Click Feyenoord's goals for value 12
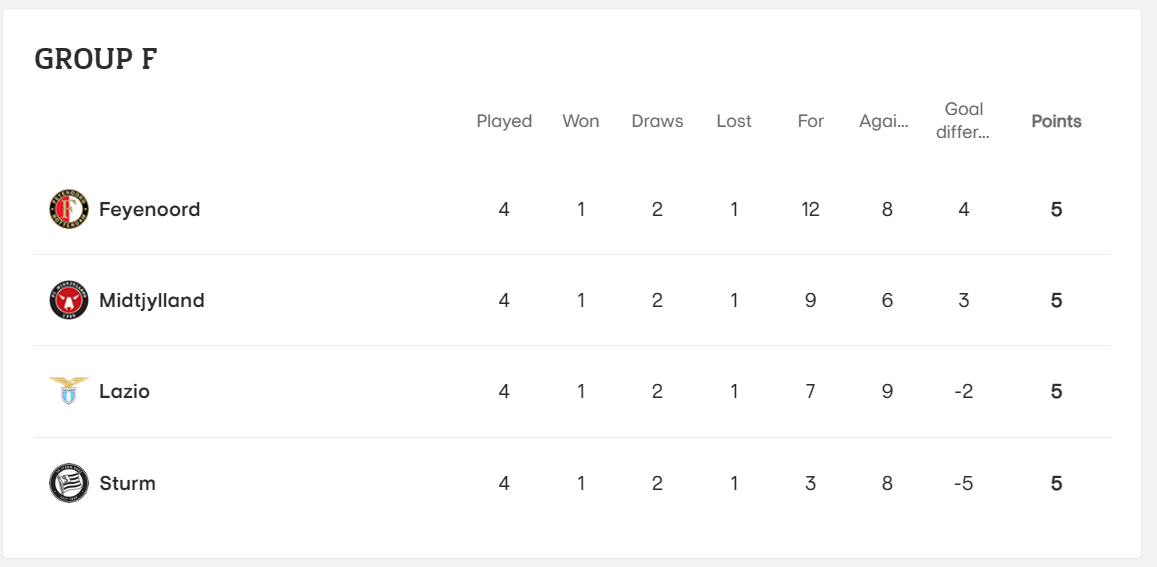1157x567 pixels. coord(810,210)
